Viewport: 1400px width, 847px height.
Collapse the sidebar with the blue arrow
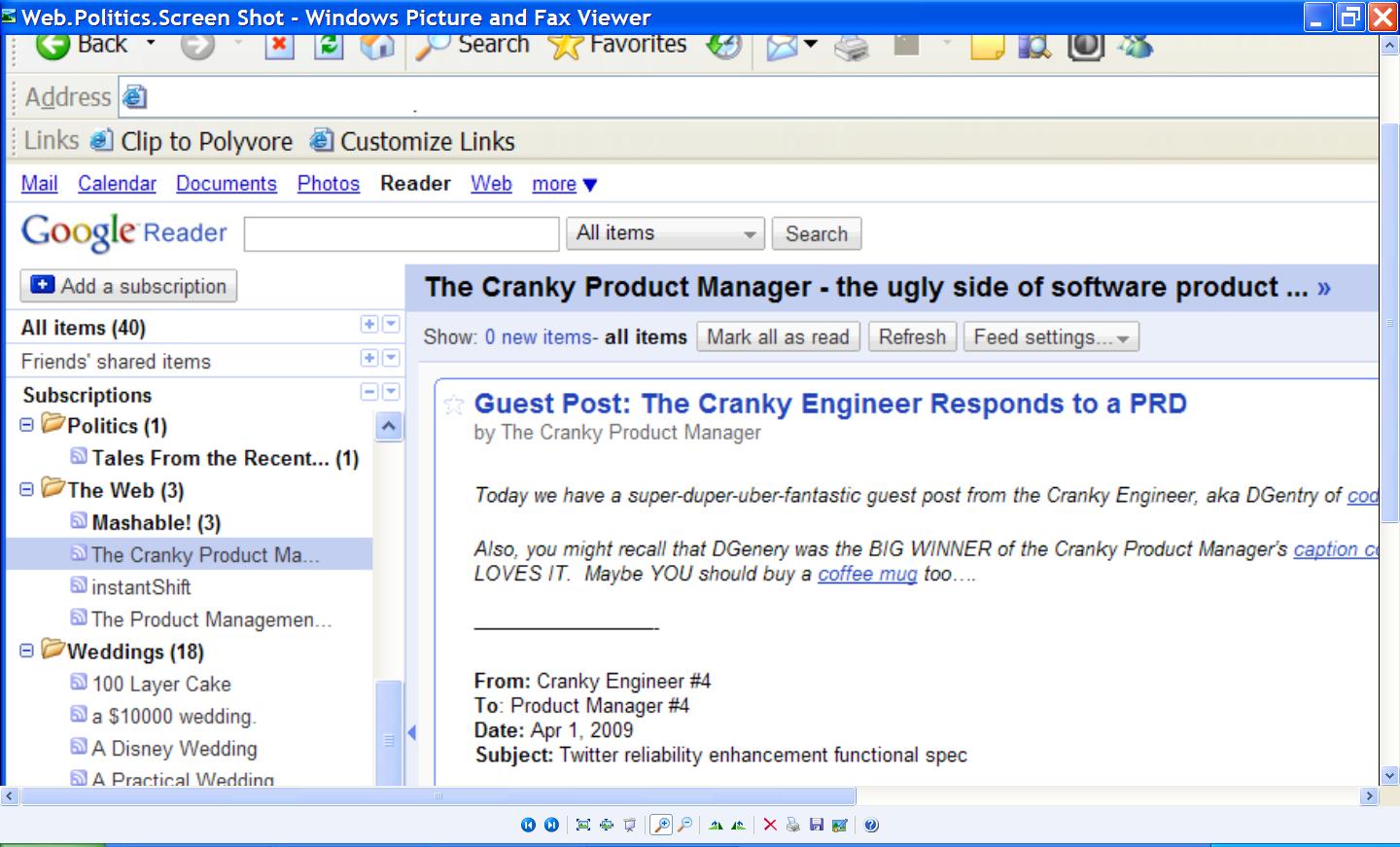coord(411,732)
